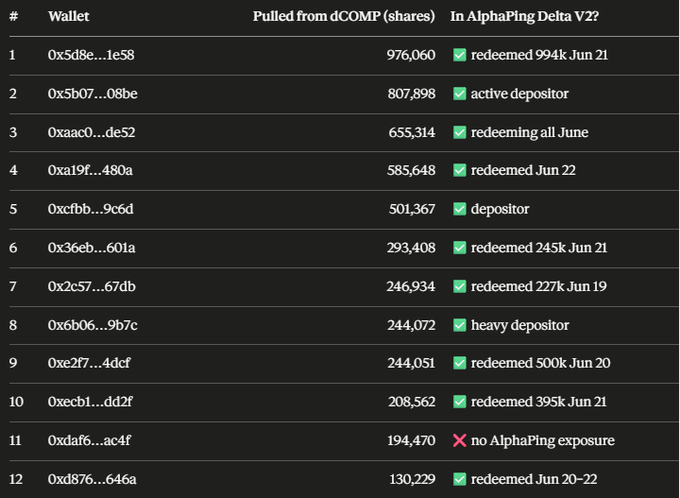Click check icon beside redeemed 245k Jun 21
The width and height of the screenshot is (680, 498).
click(459, 248)
